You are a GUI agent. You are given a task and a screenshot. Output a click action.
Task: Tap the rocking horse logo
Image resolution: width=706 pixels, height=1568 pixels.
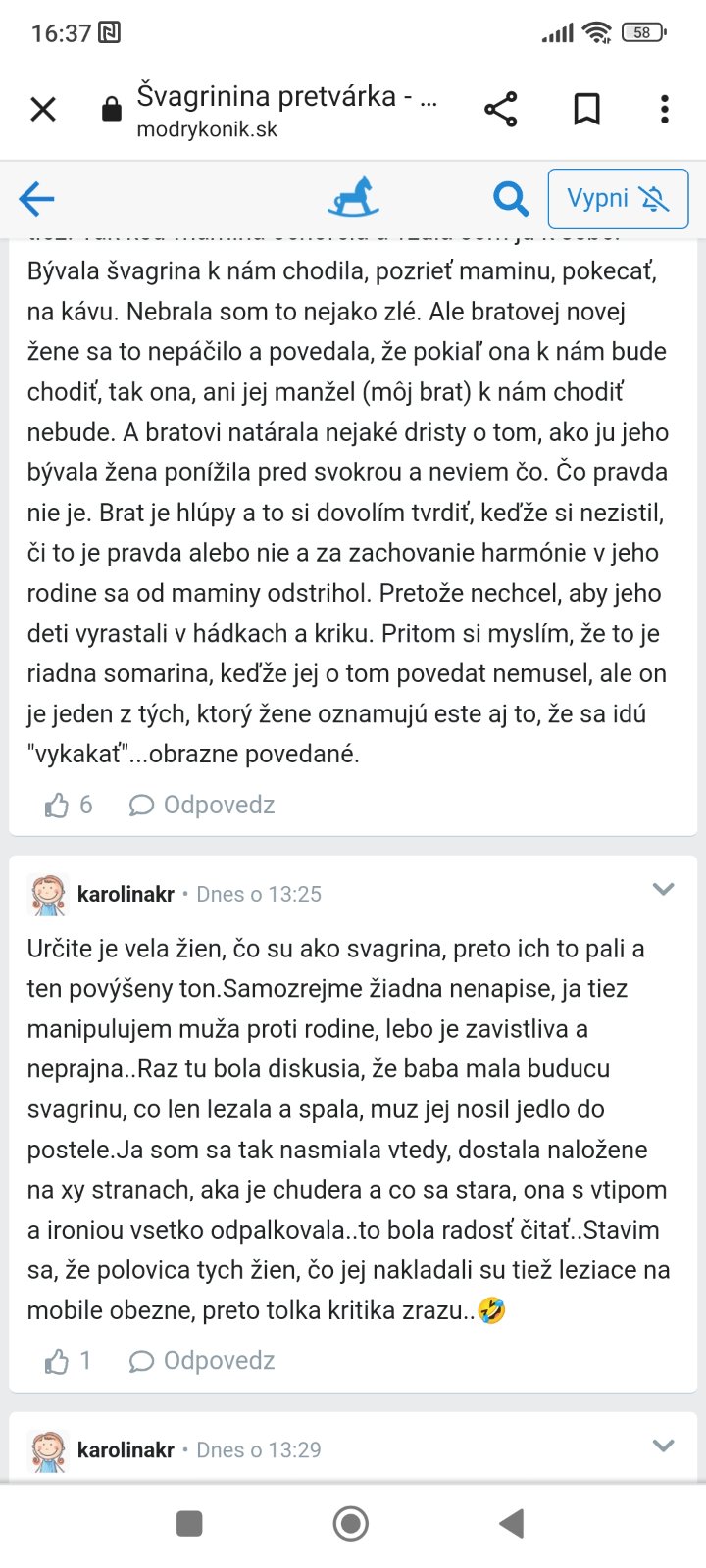pos(353,197)
